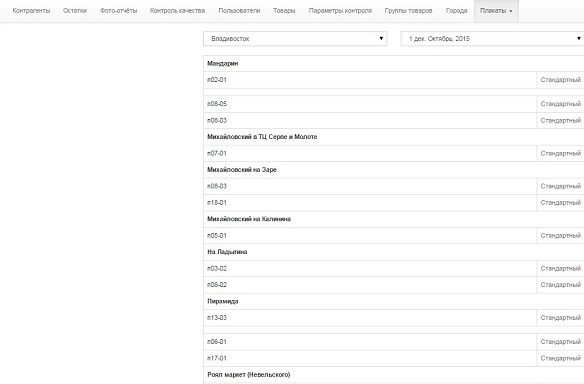
Task: Open Параметры контроля in the navbar
Action: point(340,11)
